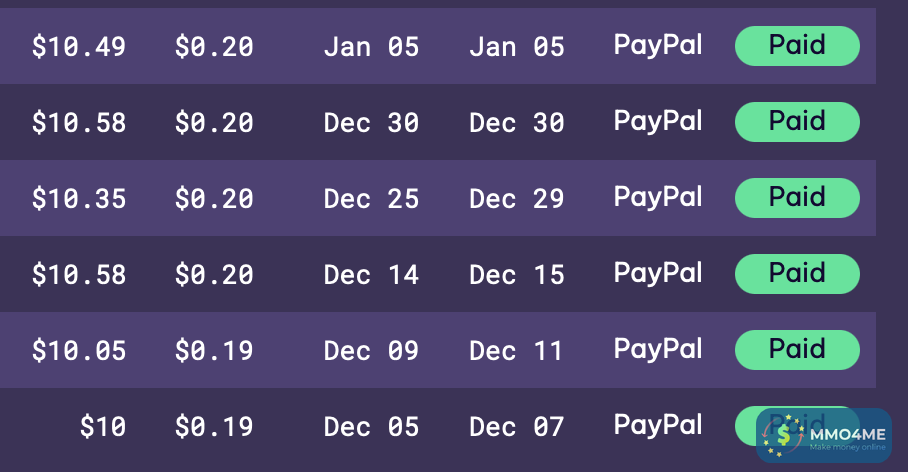Image resolution: width=908 pixels, height=472 pixels.
Task: Select the Paid status for the $10.35 payment
Action: coord(797,198)
